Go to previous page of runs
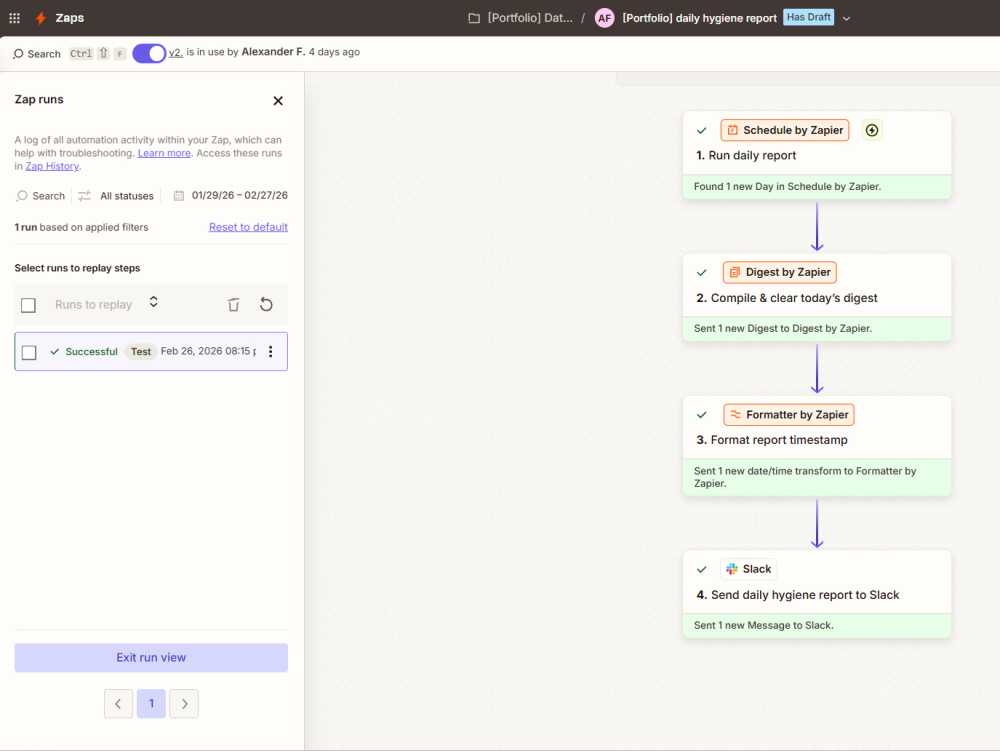This screenshot has height=751, width=1000. click(118, 704)
